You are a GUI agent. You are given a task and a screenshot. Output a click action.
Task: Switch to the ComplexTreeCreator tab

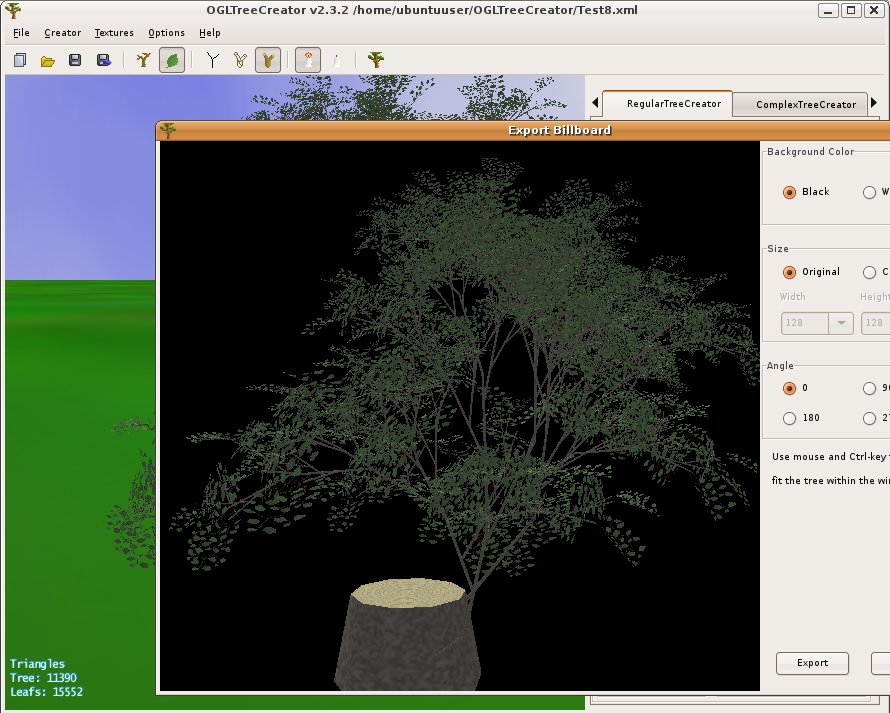pos(805,104)
